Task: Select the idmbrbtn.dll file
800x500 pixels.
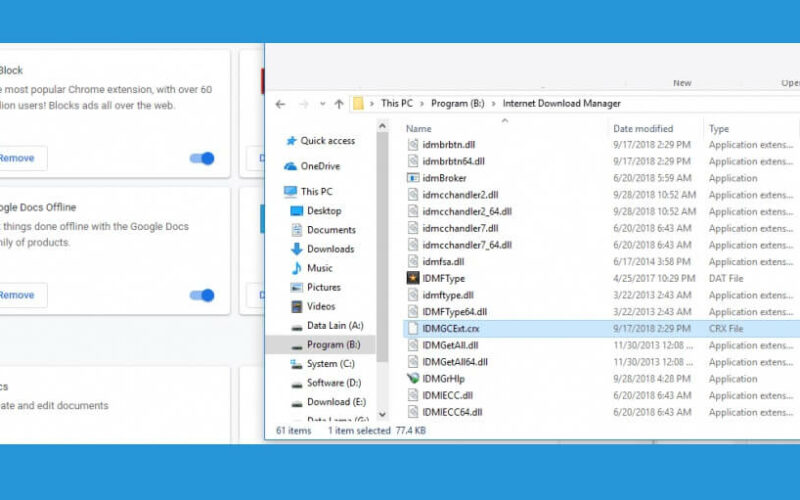Action: (x=448, y=145)
